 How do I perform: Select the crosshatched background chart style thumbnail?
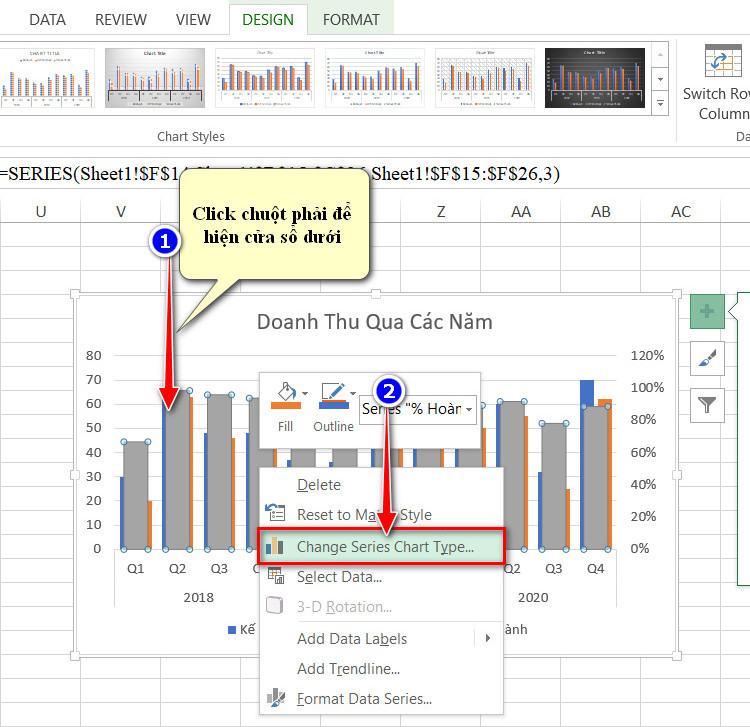click(x=485, y=78)
